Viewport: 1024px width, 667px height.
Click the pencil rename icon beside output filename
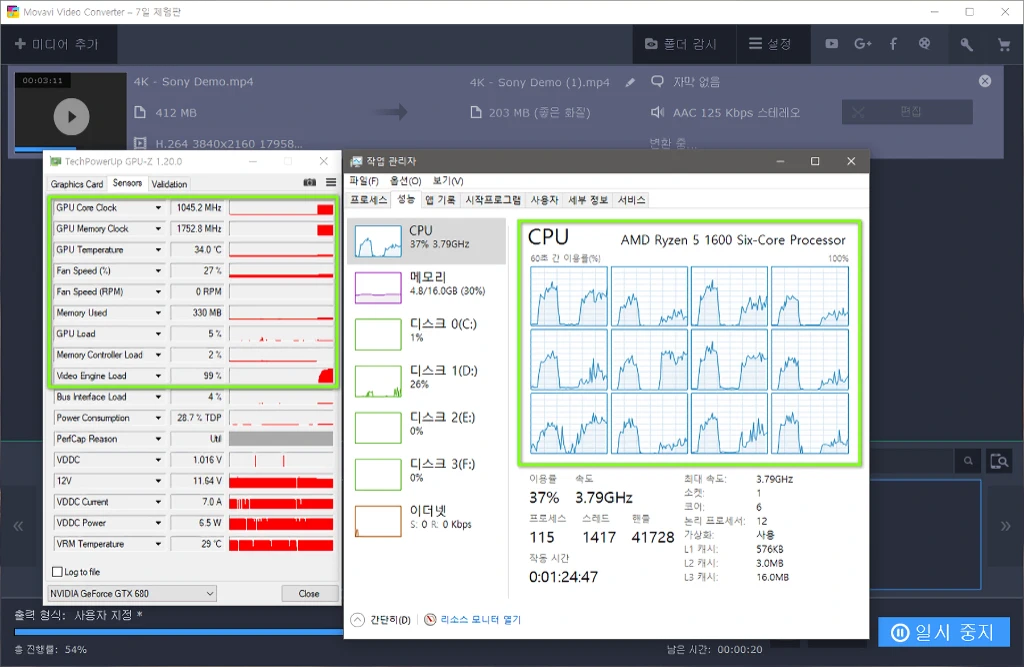click(630, 82)
